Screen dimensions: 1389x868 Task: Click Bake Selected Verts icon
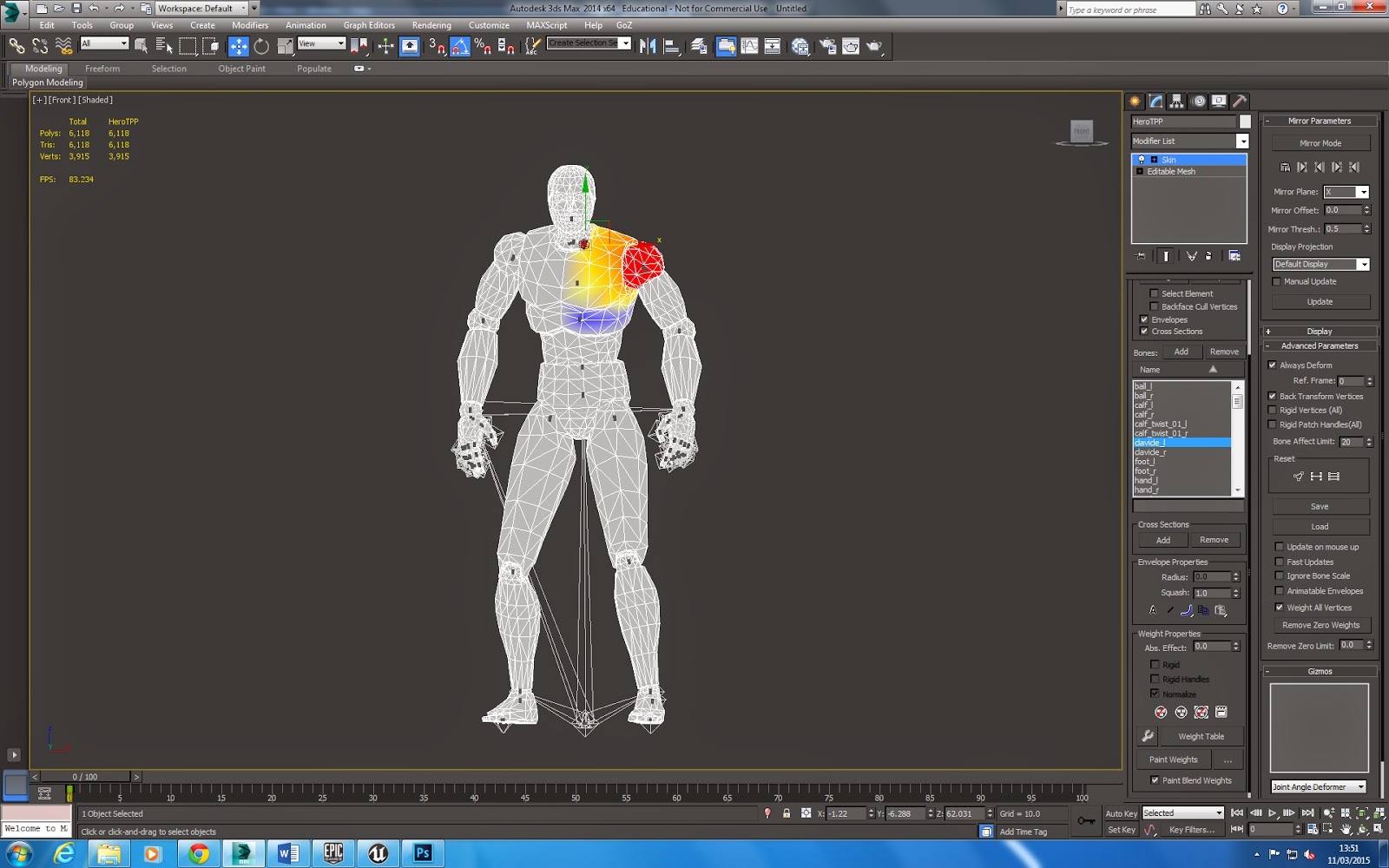(x=1221, y=713)
